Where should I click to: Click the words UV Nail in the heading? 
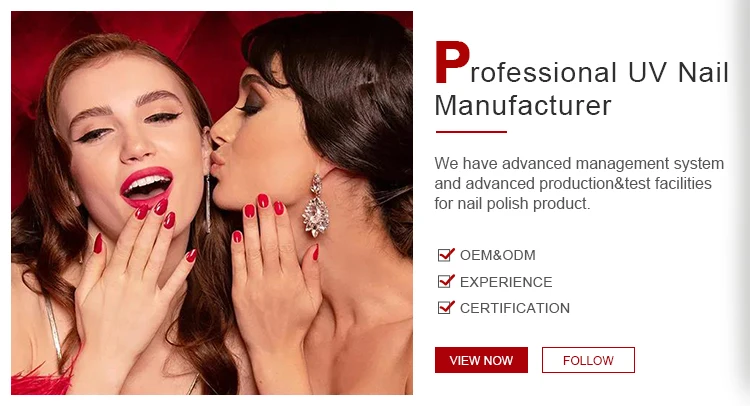coord(678,73)
